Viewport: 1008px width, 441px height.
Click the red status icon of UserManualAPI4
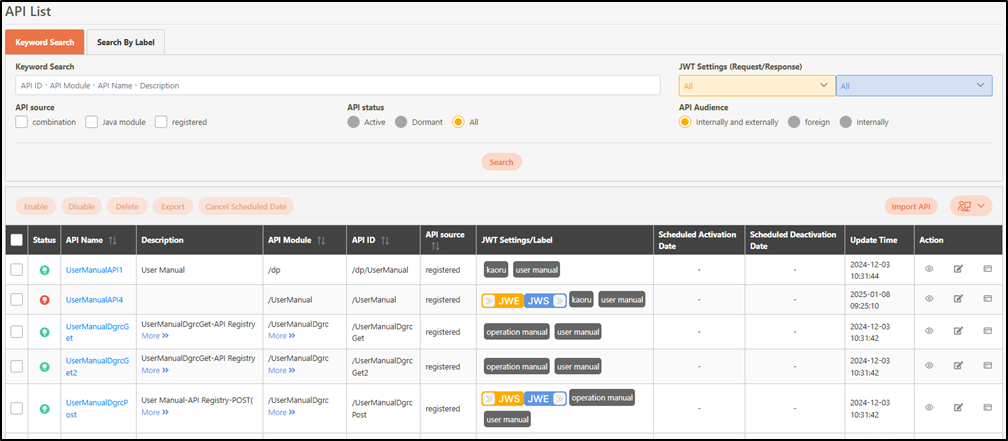coord(45,299)
